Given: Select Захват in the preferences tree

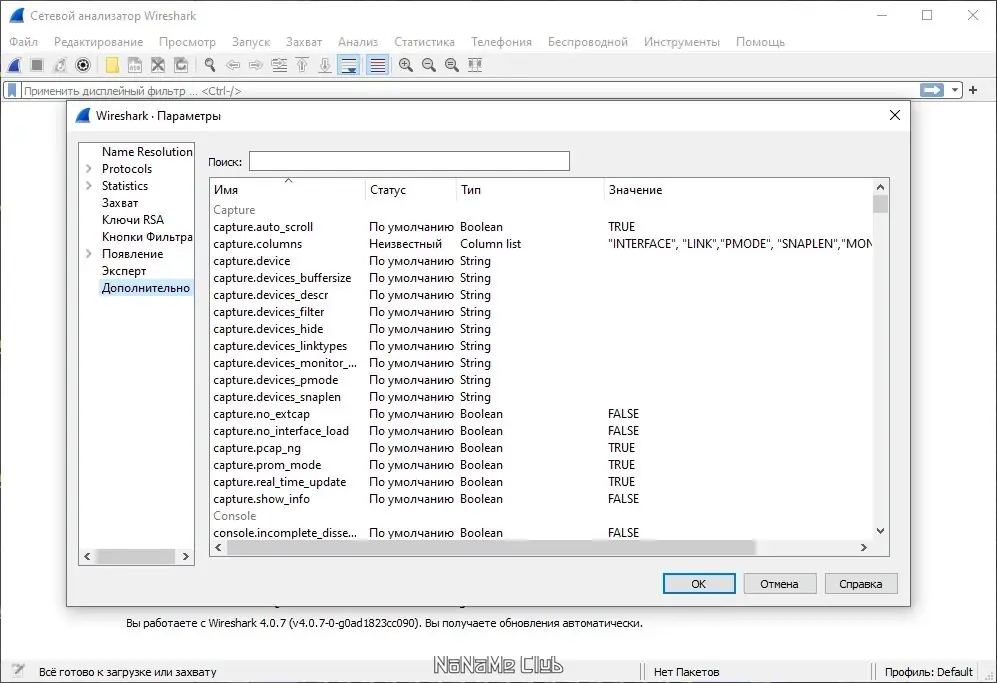Looking at the screenshot, I should pyautogui.click(x=120, y=203).
